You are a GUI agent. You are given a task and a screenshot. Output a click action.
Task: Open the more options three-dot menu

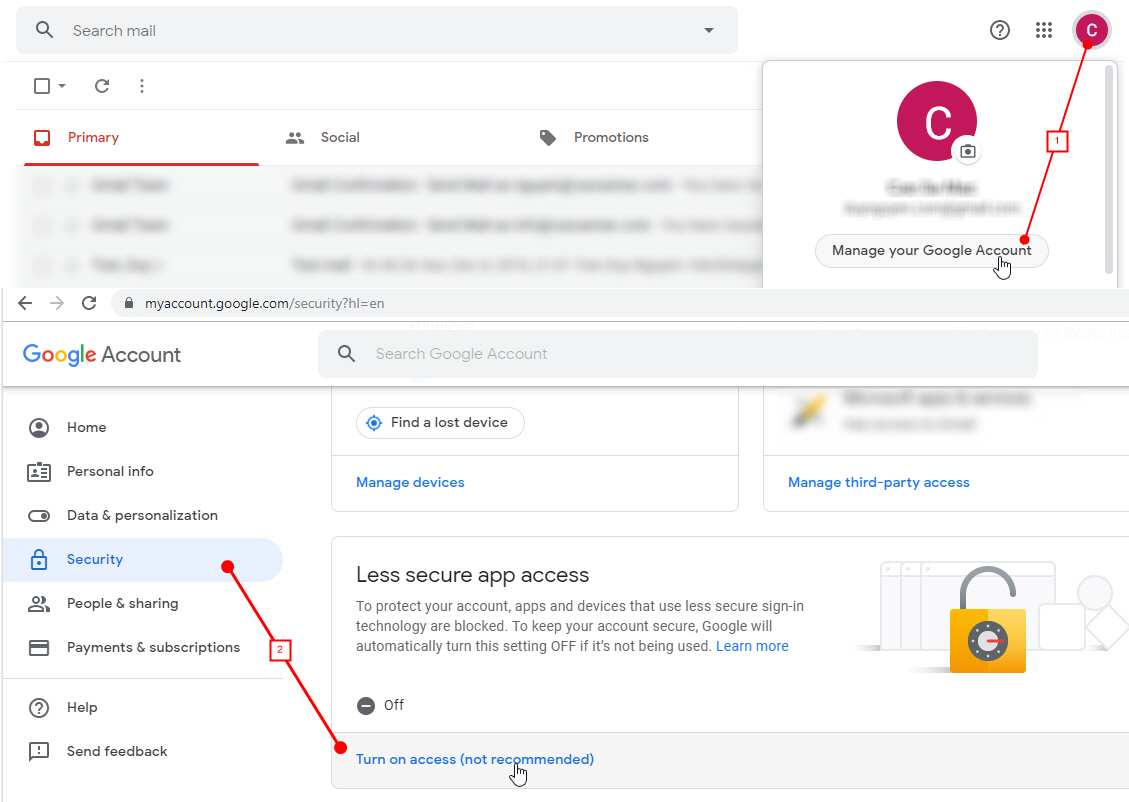141,86
